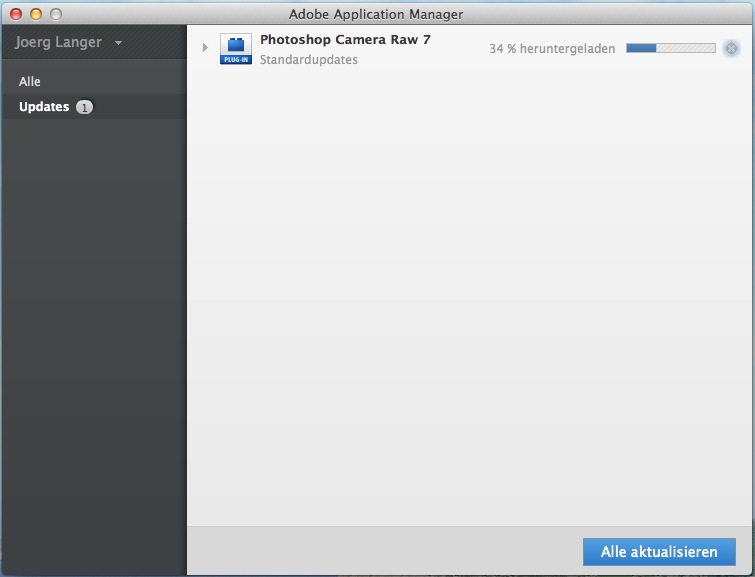Click the 34 % heruntergeladen status text
Image resolution: width=755 pixels, height=577 pixels.
point(552,49)
